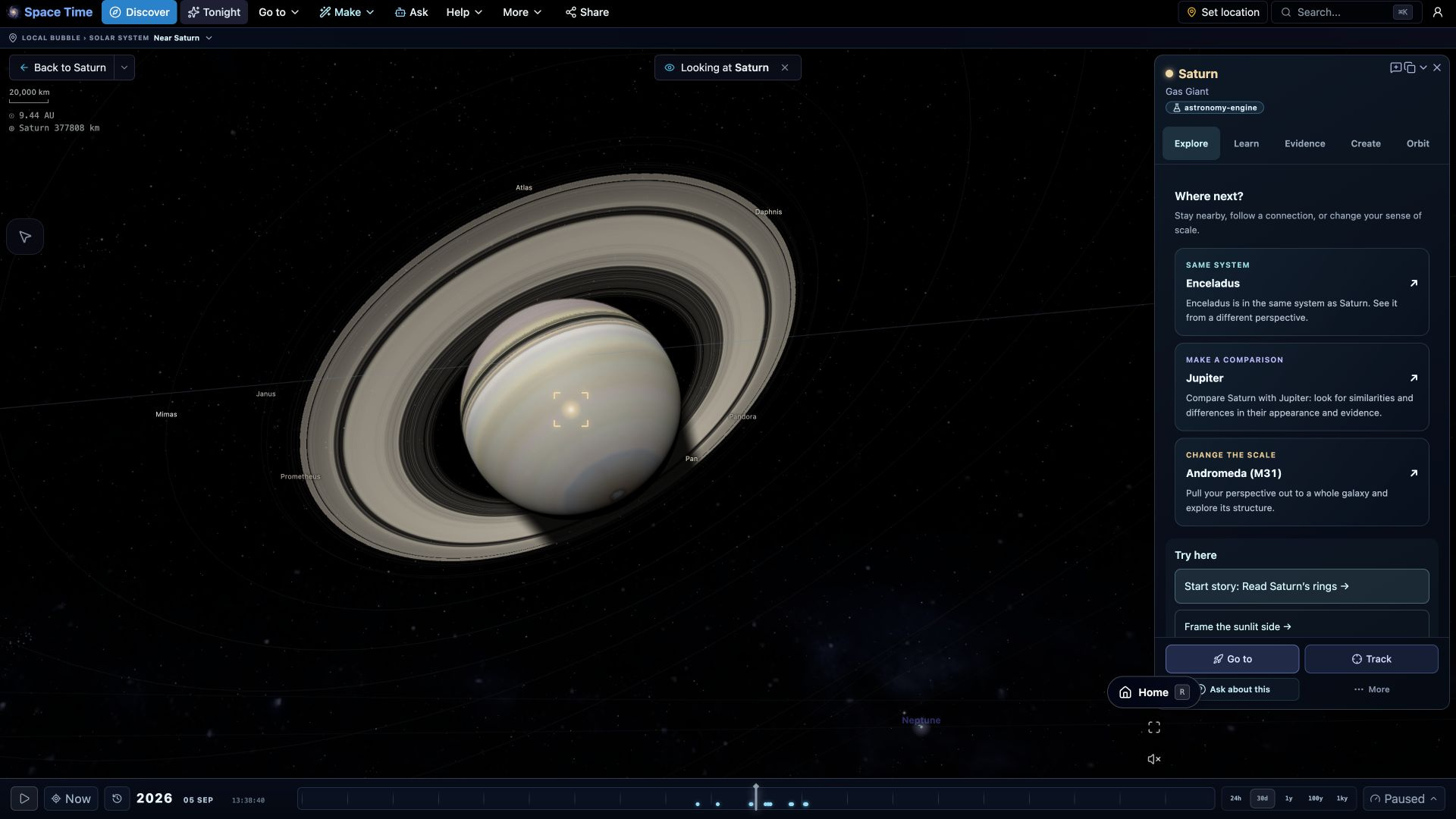This screenshot has width=1456, height=819.
Task: Click the Local Bubble breadcrumb
Action: 51,38
